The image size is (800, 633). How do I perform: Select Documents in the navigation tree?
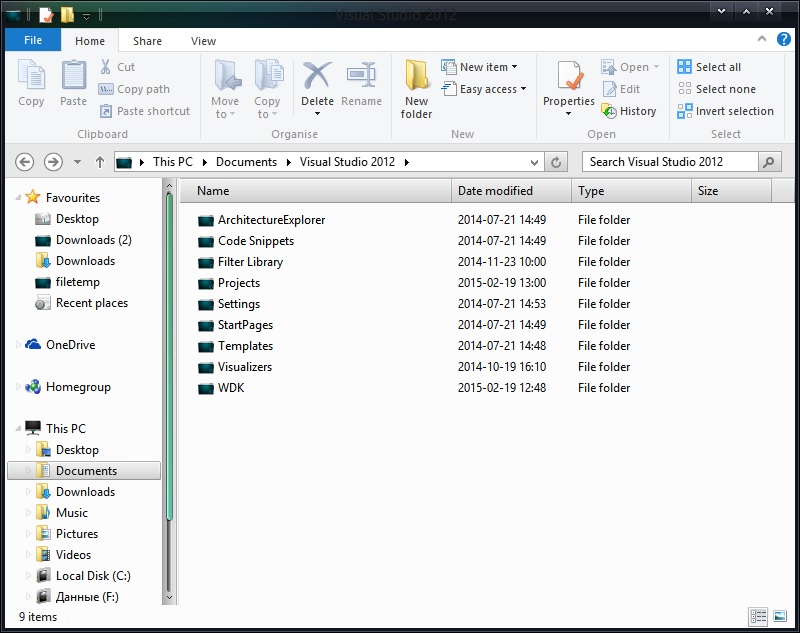84,471
